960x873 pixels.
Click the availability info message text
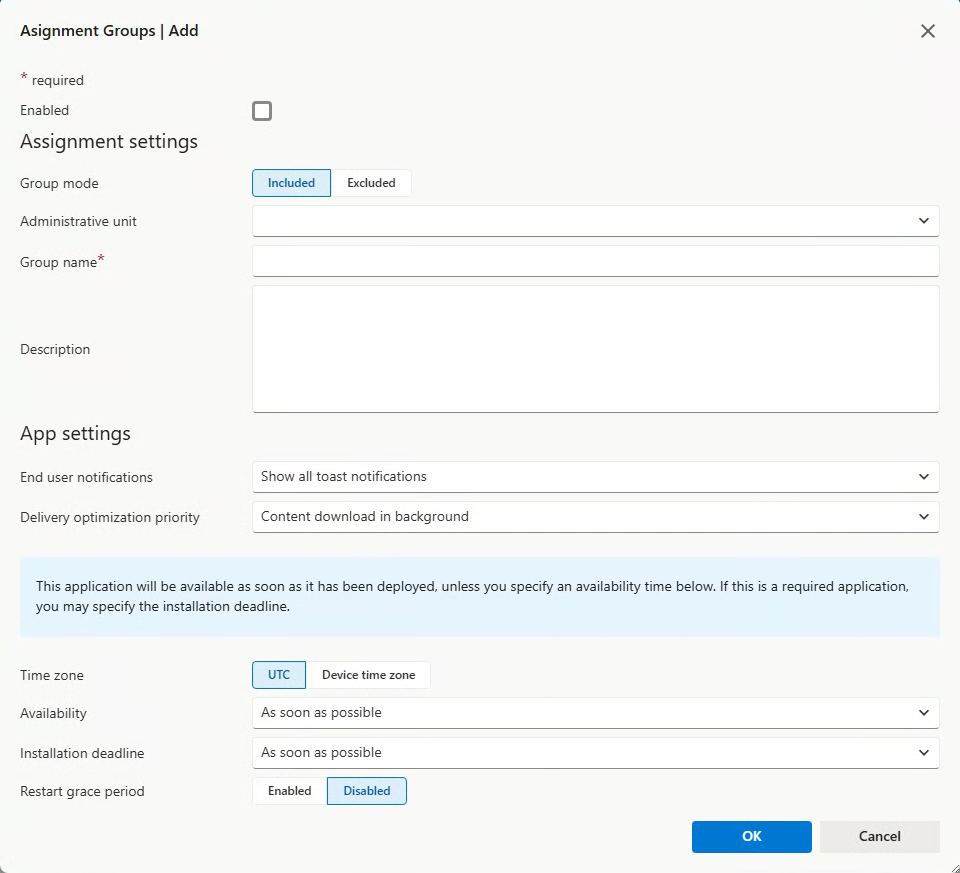point(472,596)
